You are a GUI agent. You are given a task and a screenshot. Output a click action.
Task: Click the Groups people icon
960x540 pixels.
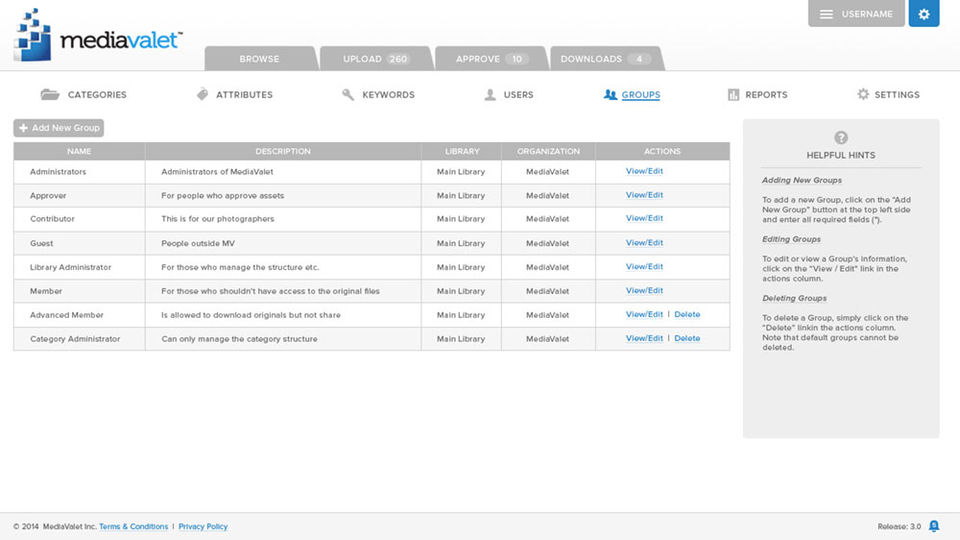coord(610,94)
